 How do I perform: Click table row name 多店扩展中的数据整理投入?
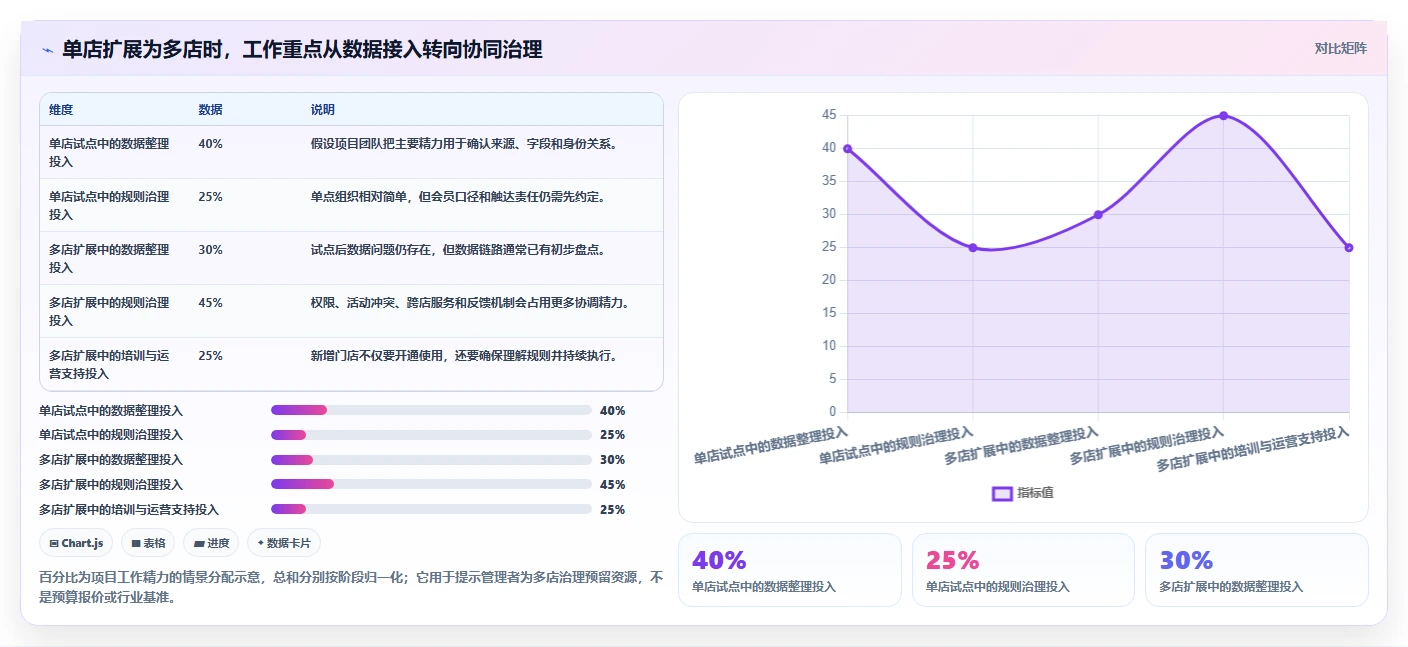pyautogui.click(x=109, y=258)
